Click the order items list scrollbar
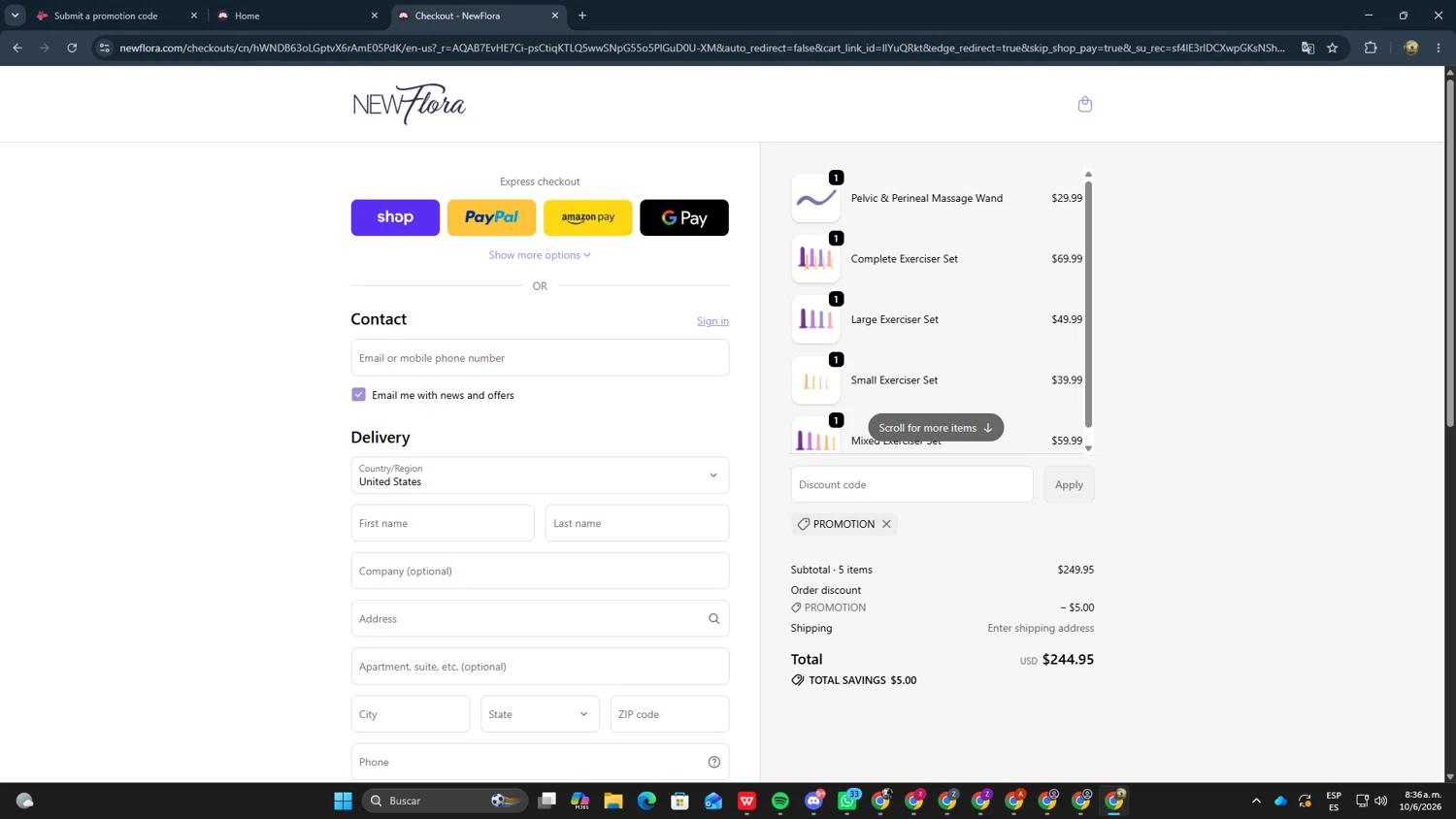Screen dimensions: 1456x819 point(1088,304)
